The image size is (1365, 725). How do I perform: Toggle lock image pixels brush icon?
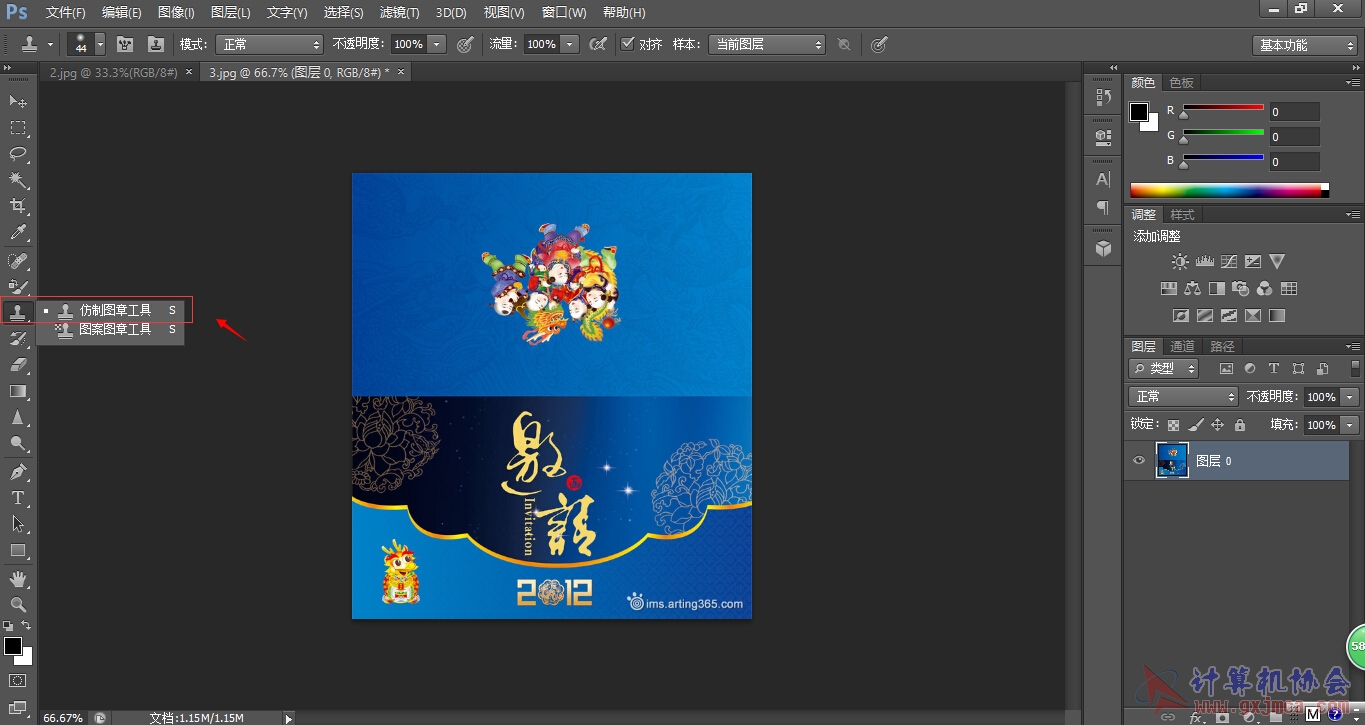click(x=1196, y=425)
